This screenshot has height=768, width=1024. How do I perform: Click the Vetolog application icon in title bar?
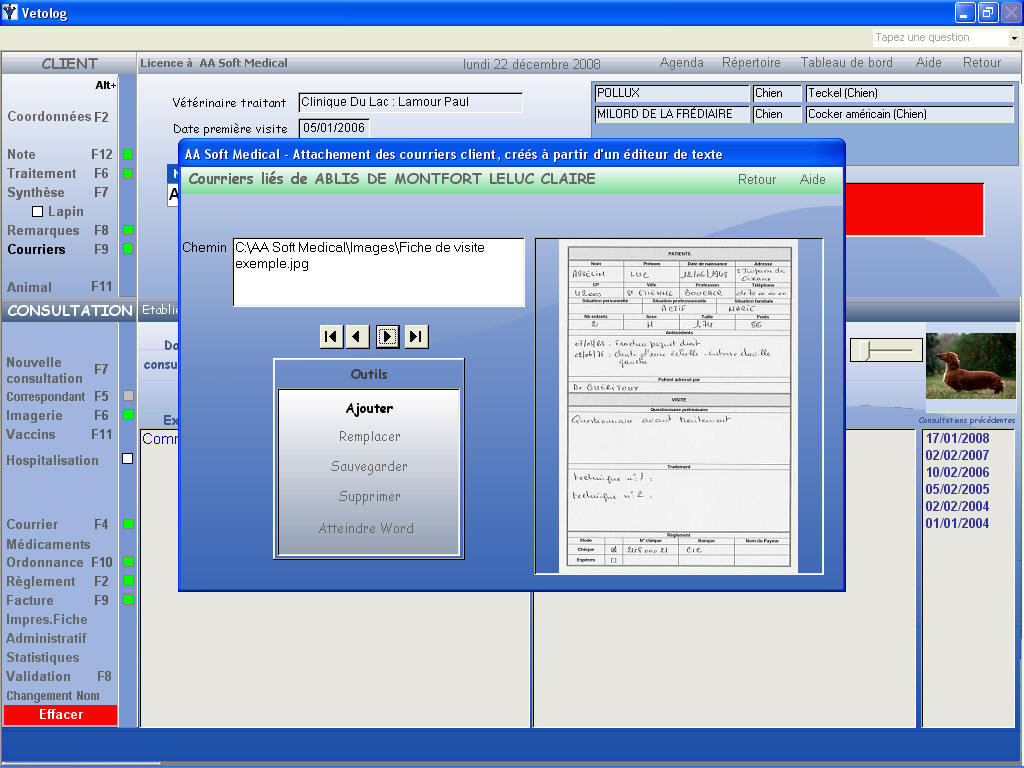[10, 12]
